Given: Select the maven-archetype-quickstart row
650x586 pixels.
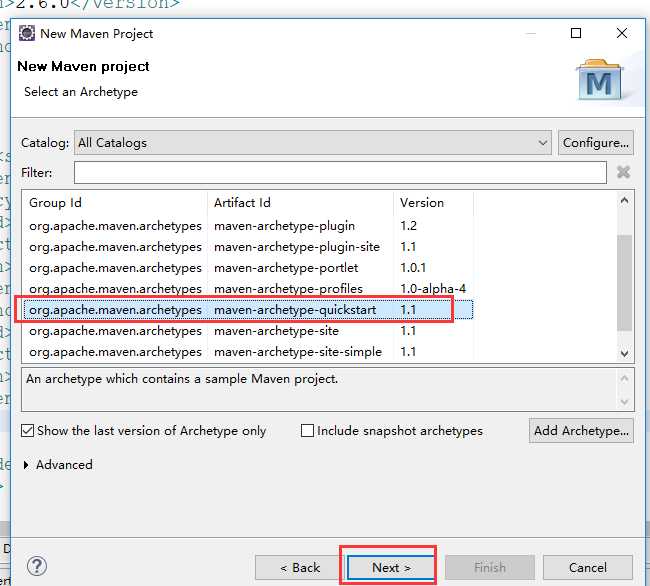Looking at the screenshot, I should (248, 310).
